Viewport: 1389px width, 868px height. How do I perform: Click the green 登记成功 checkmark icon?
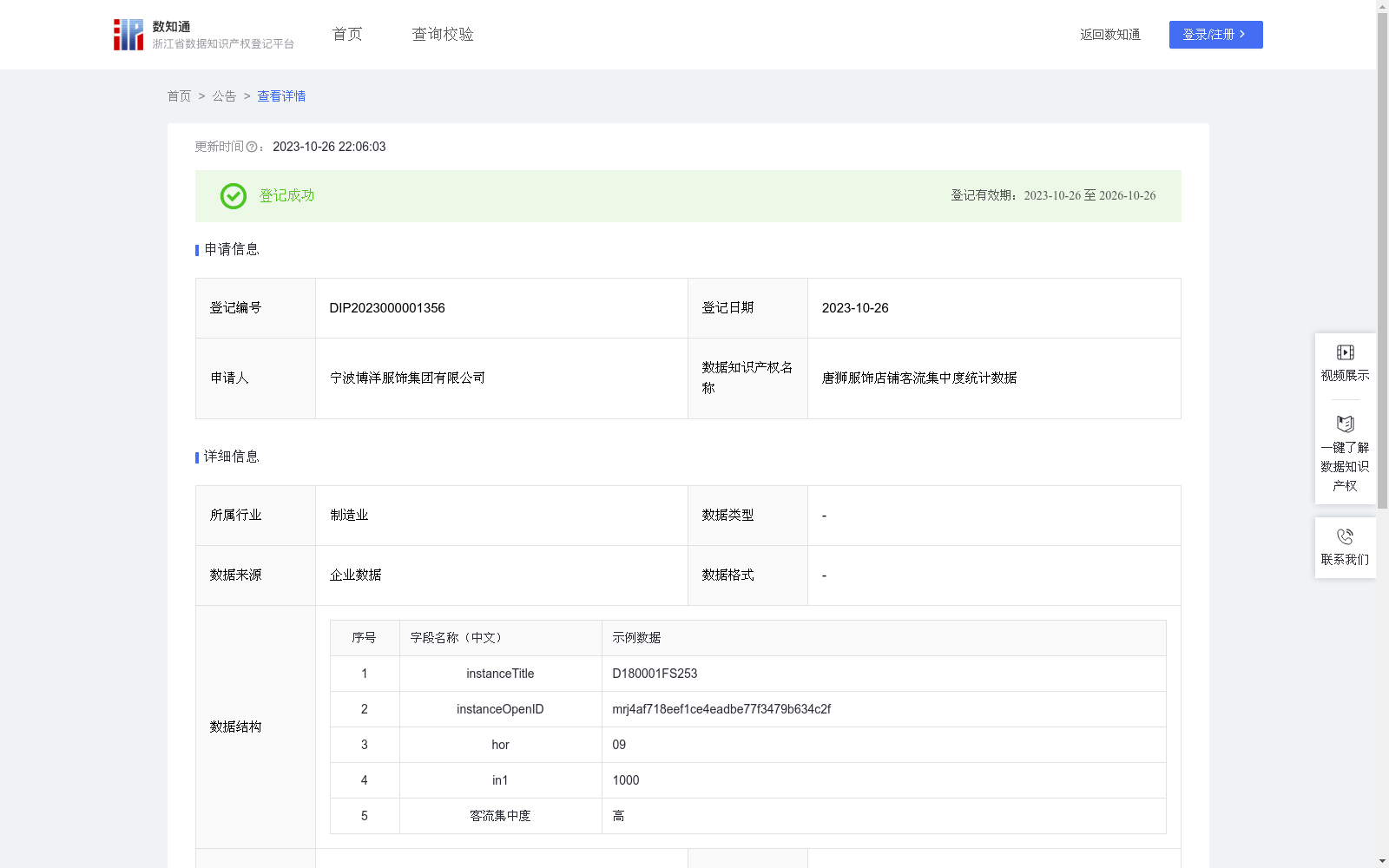click(x=233, y=196)
